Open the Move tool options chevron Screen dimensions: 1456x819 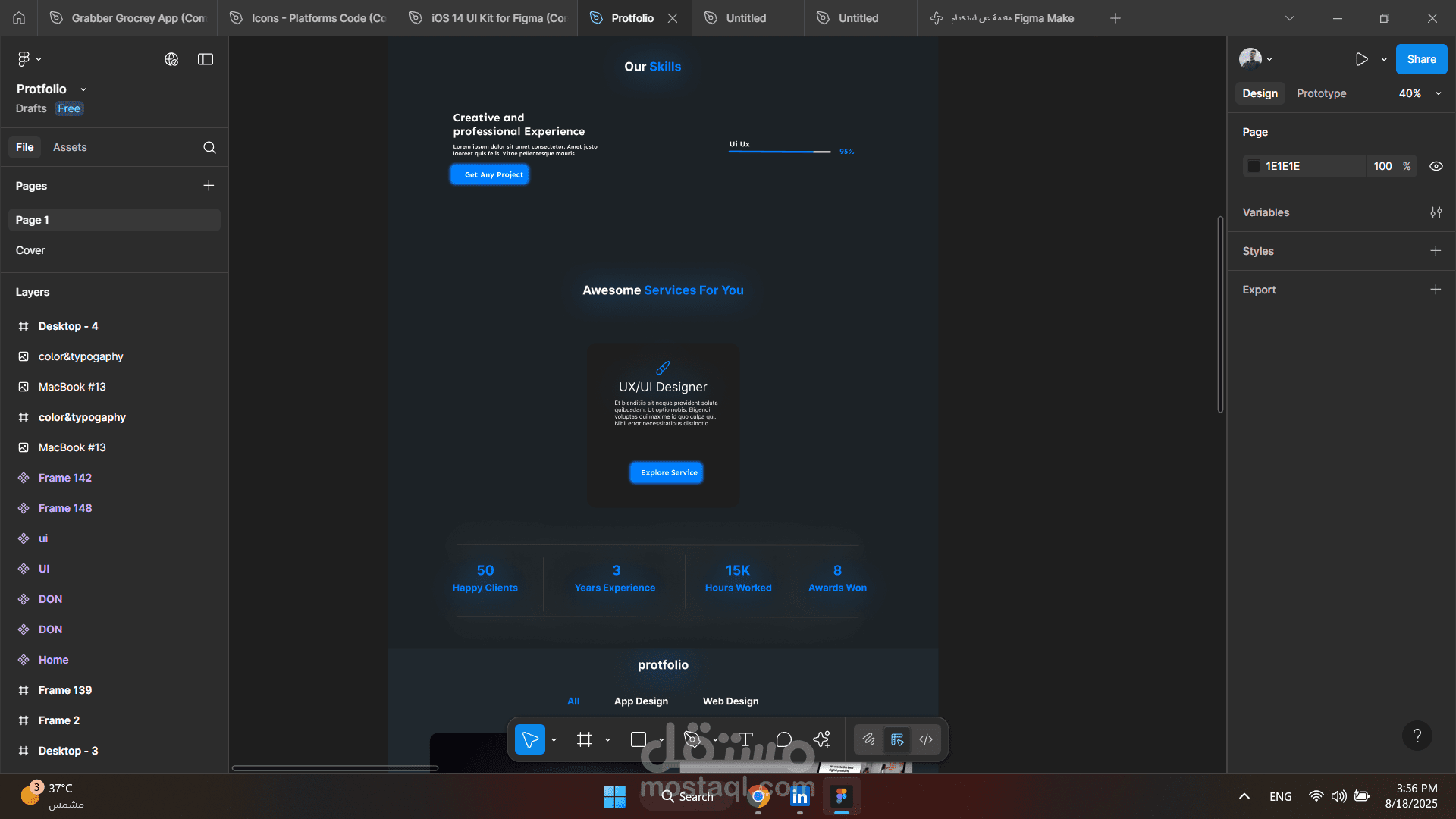click(x=554, y=739)
